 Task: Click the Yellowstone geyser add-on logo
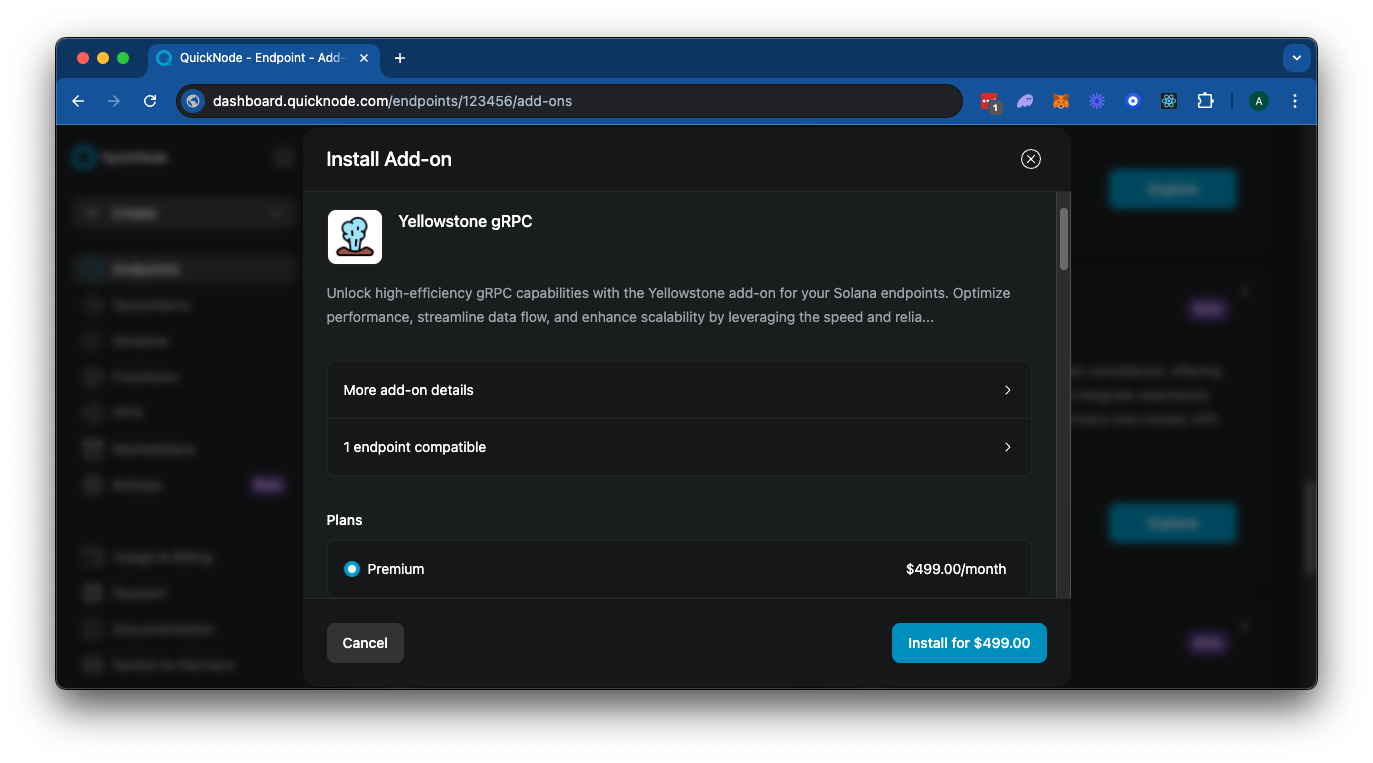[x=355, y=237]
